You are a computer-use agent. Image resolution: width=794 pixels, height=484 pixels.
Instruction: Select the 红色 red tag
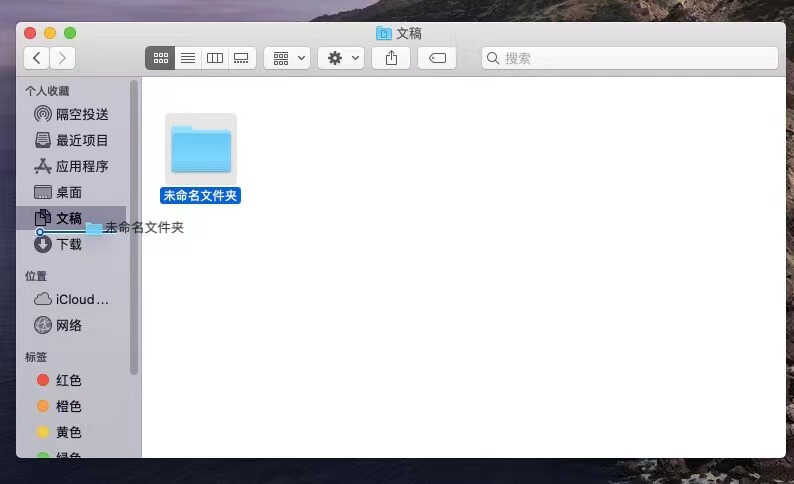coord(71,380)
